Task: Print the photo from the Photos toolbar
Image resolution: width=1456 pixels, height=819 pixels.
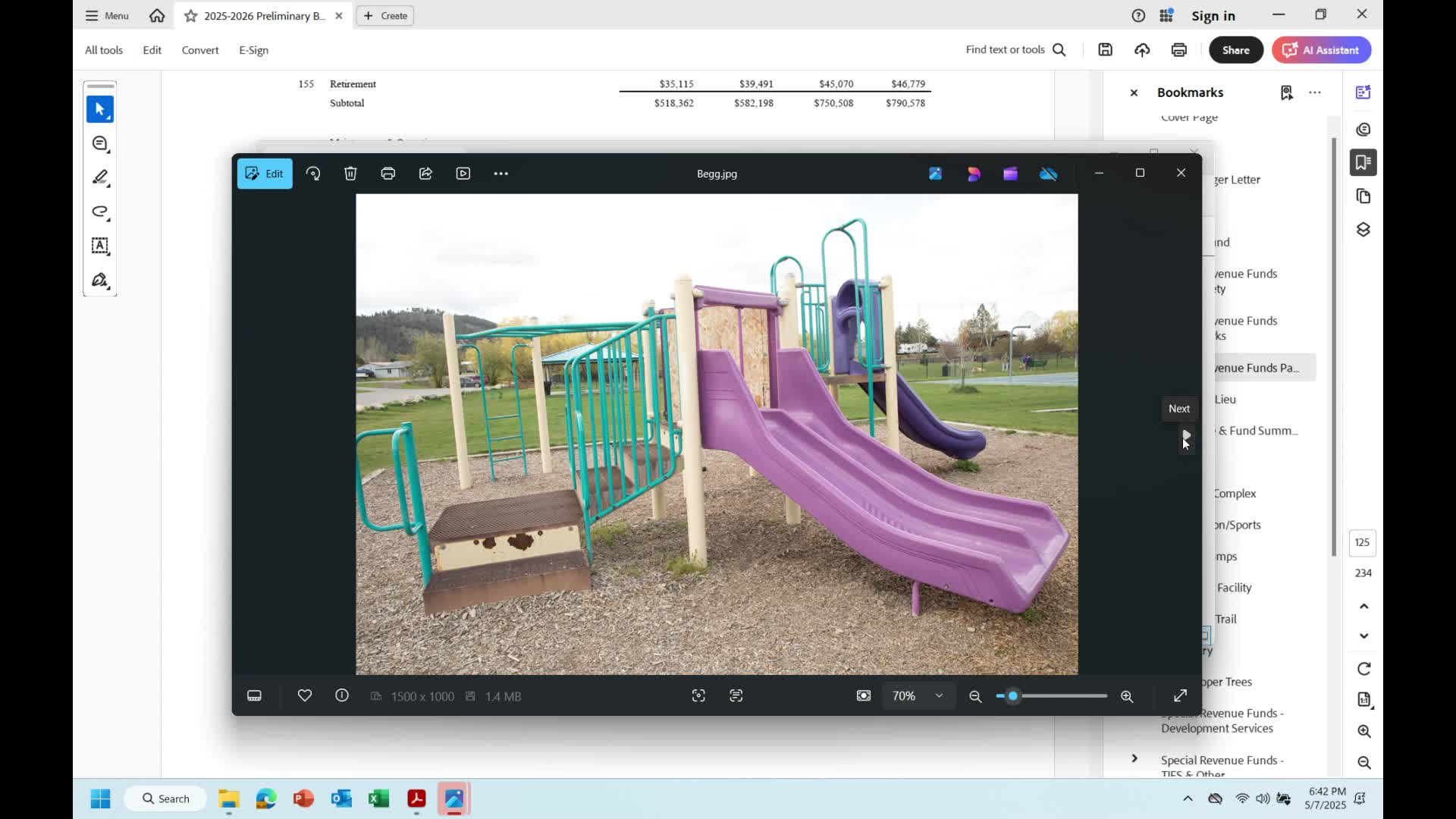Action: pyautogui.click(x=388, y=174)
